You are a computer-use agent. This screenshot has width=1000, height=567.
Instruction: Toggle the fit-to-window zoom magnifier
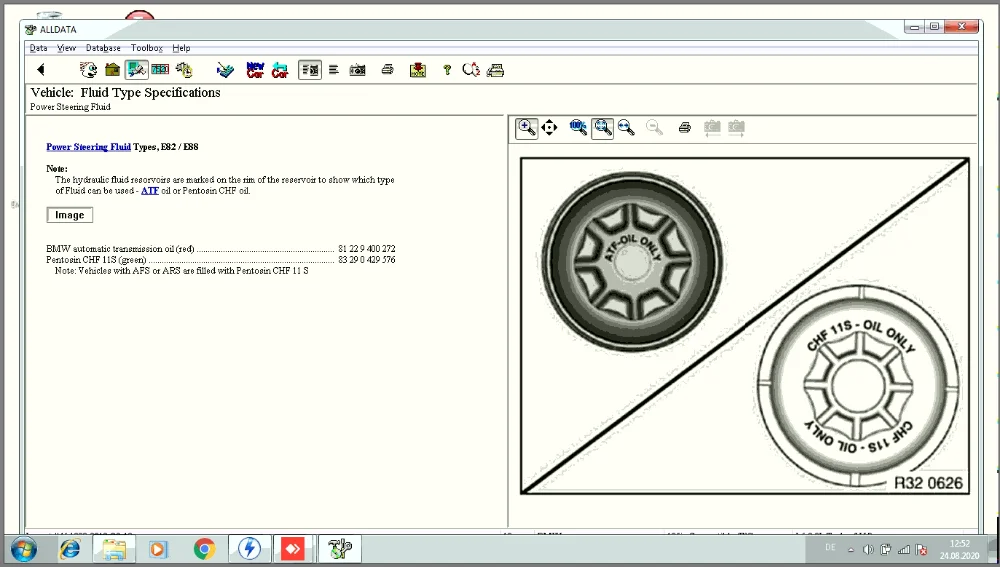pyautogui.click(x=603, y=128)
